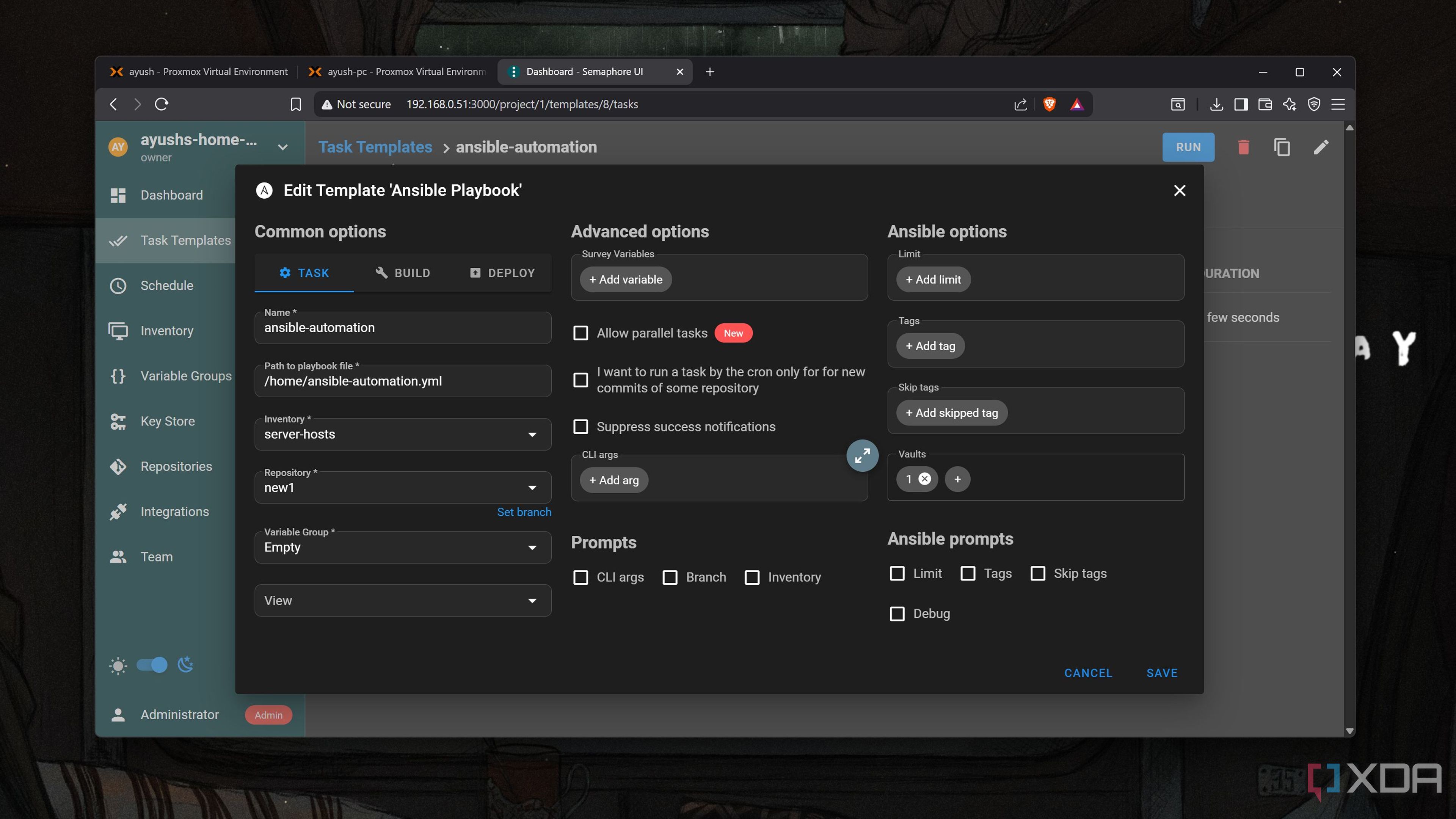Image resolution: width=1456 pixels, height=819 pixels.
Task: Click the Name input field
Action: [402, 328]
